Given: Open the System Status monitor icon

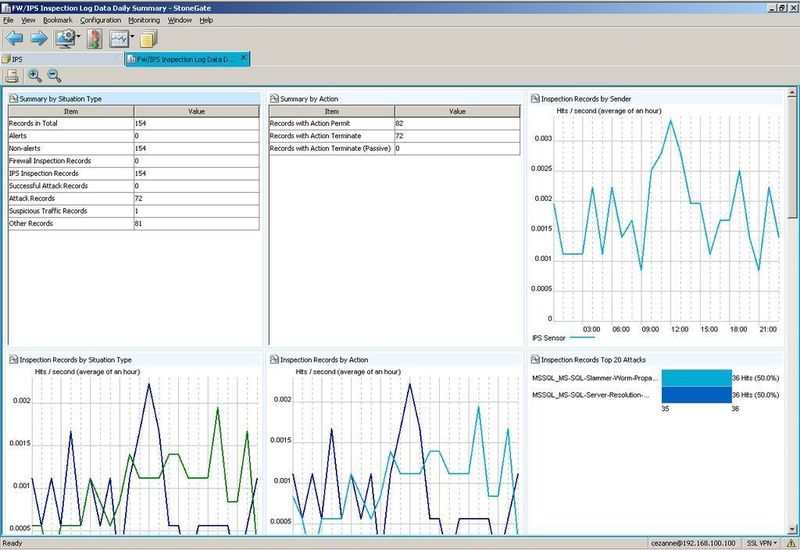Looking at the screenshot, I should (65, 38).
